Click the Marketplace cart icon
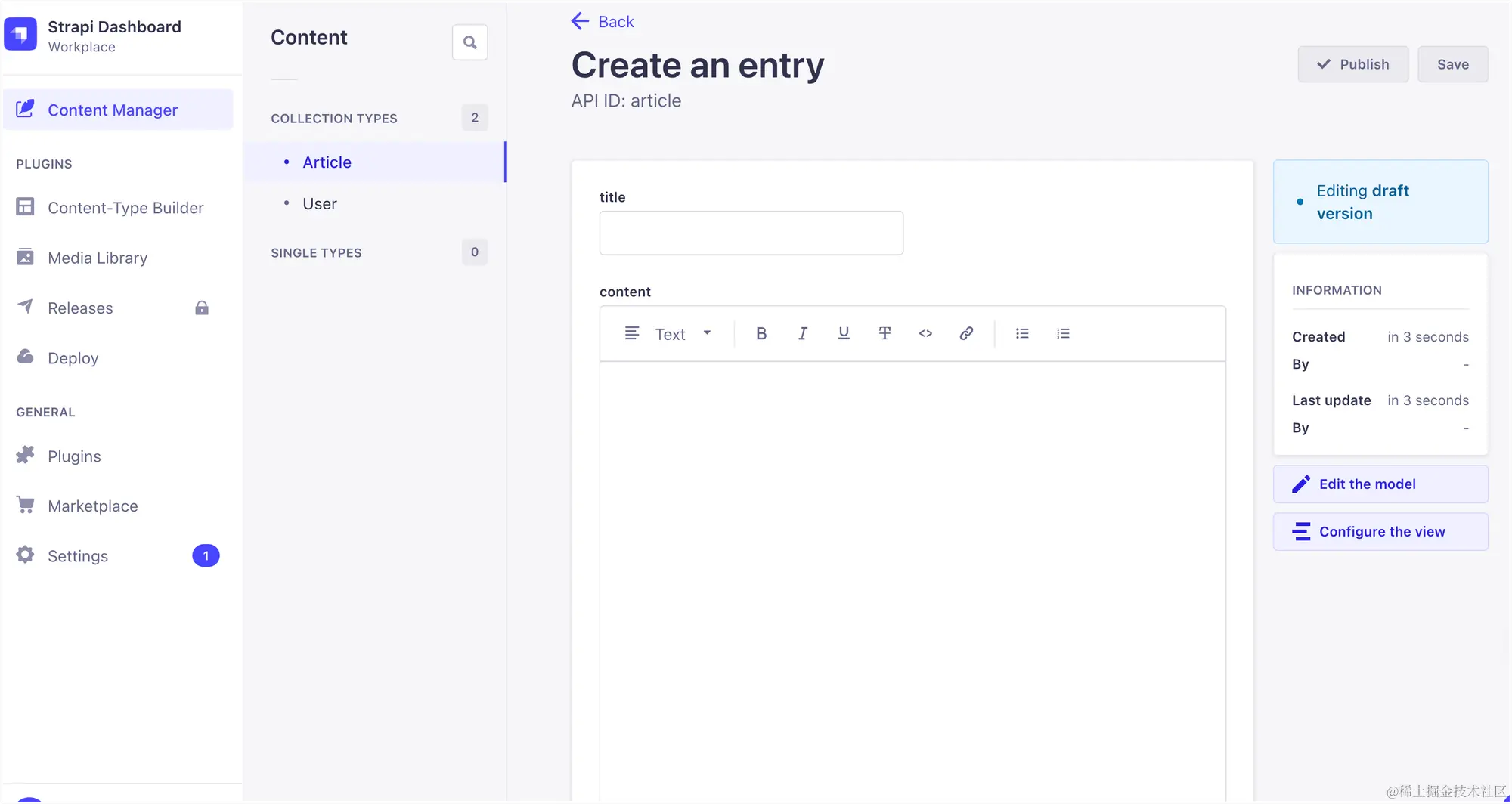Screen dimensions: 1512x804 25,505
